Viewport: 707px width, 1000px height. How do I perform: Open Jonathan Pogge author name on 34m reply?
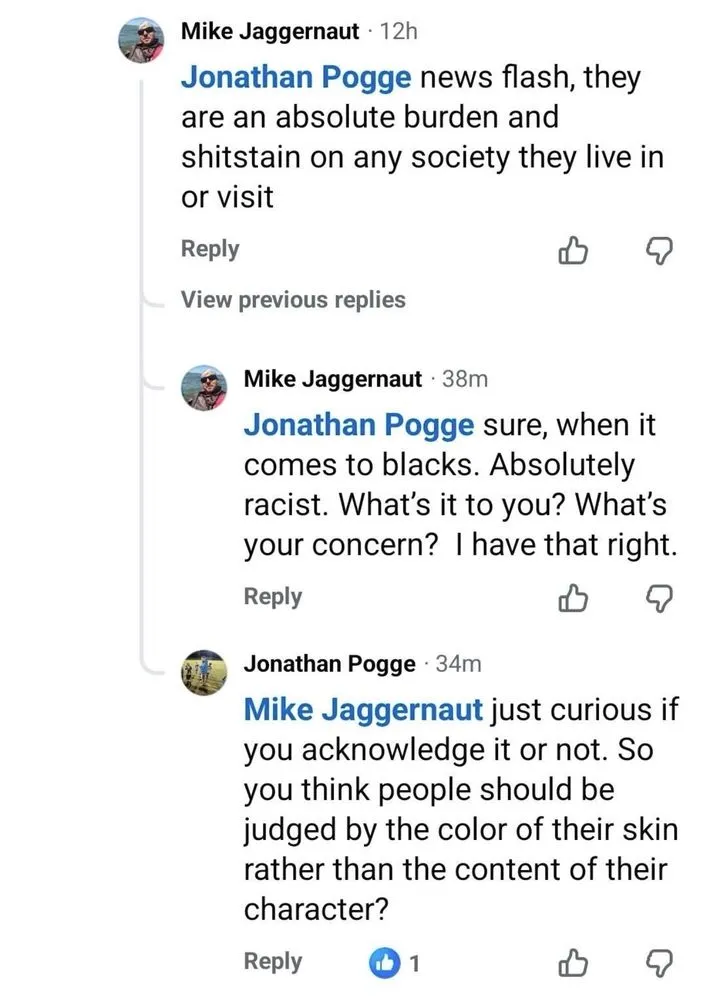[x=330, y=664]
